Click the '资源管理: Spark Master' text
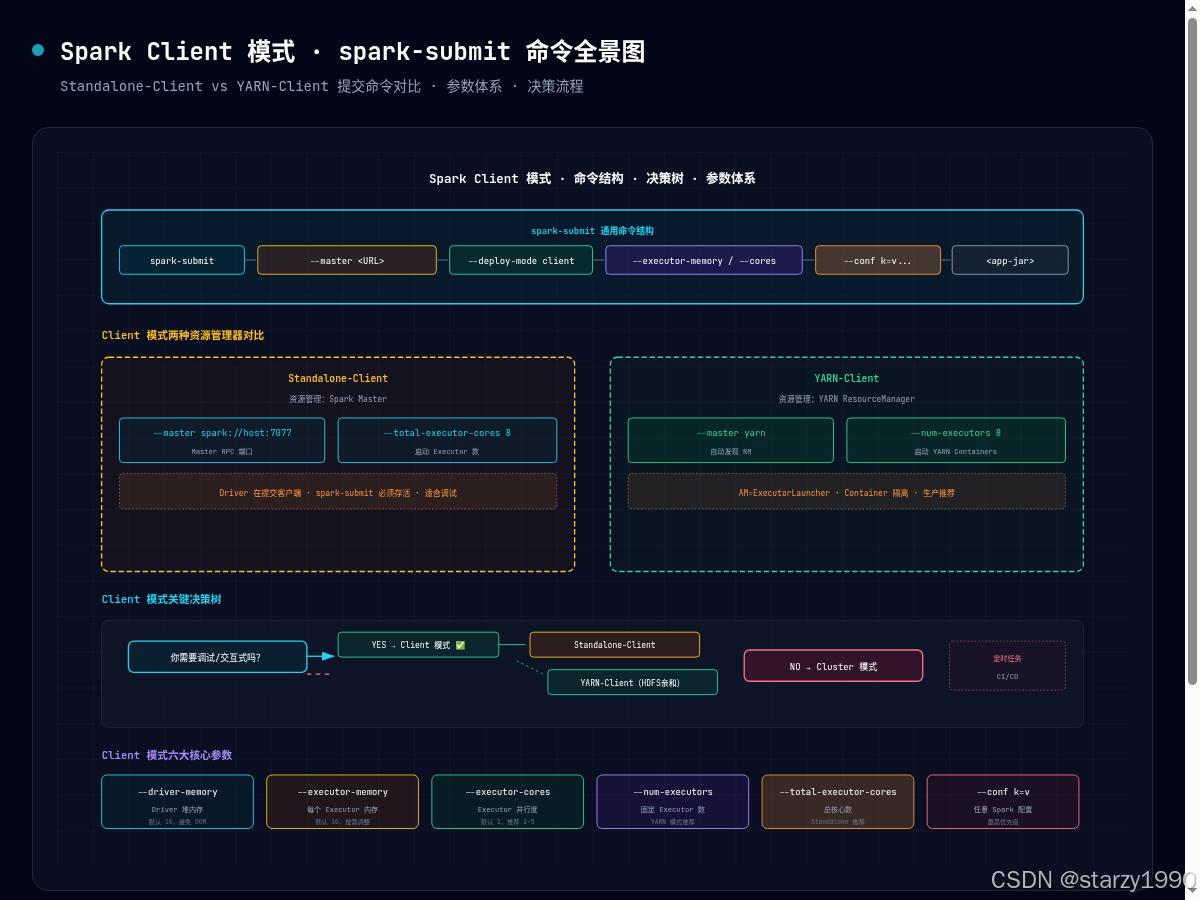The height and width of the screenshot is (900, 1200). click(338, 399)
